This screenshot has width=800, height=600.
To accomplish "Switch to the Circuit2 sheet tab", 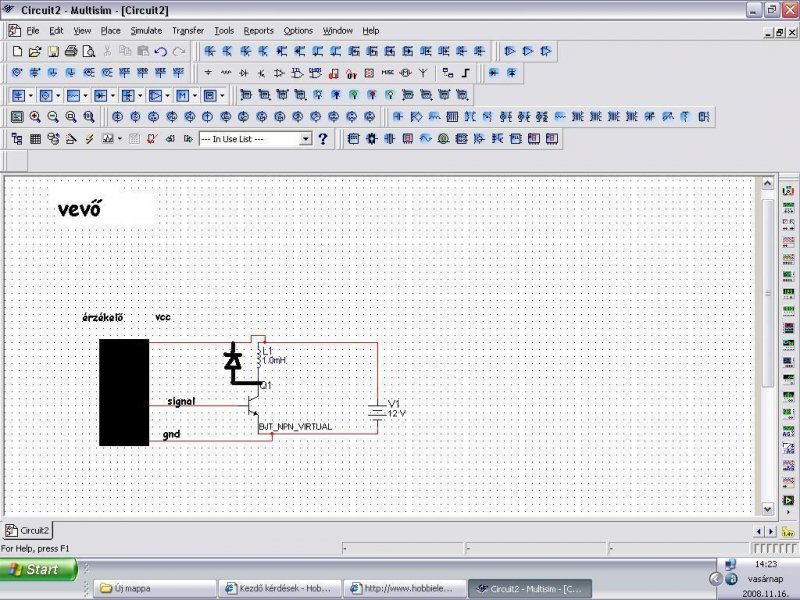I will (x=27, y=531).
